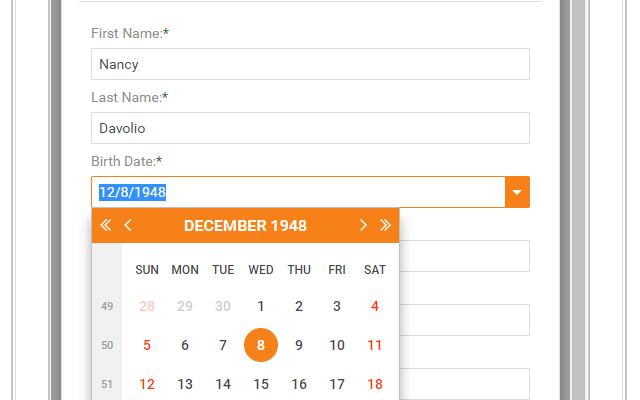The image size is (640, 400).
Task: Go to previous year double-chevron
Action: pos(106,226)
